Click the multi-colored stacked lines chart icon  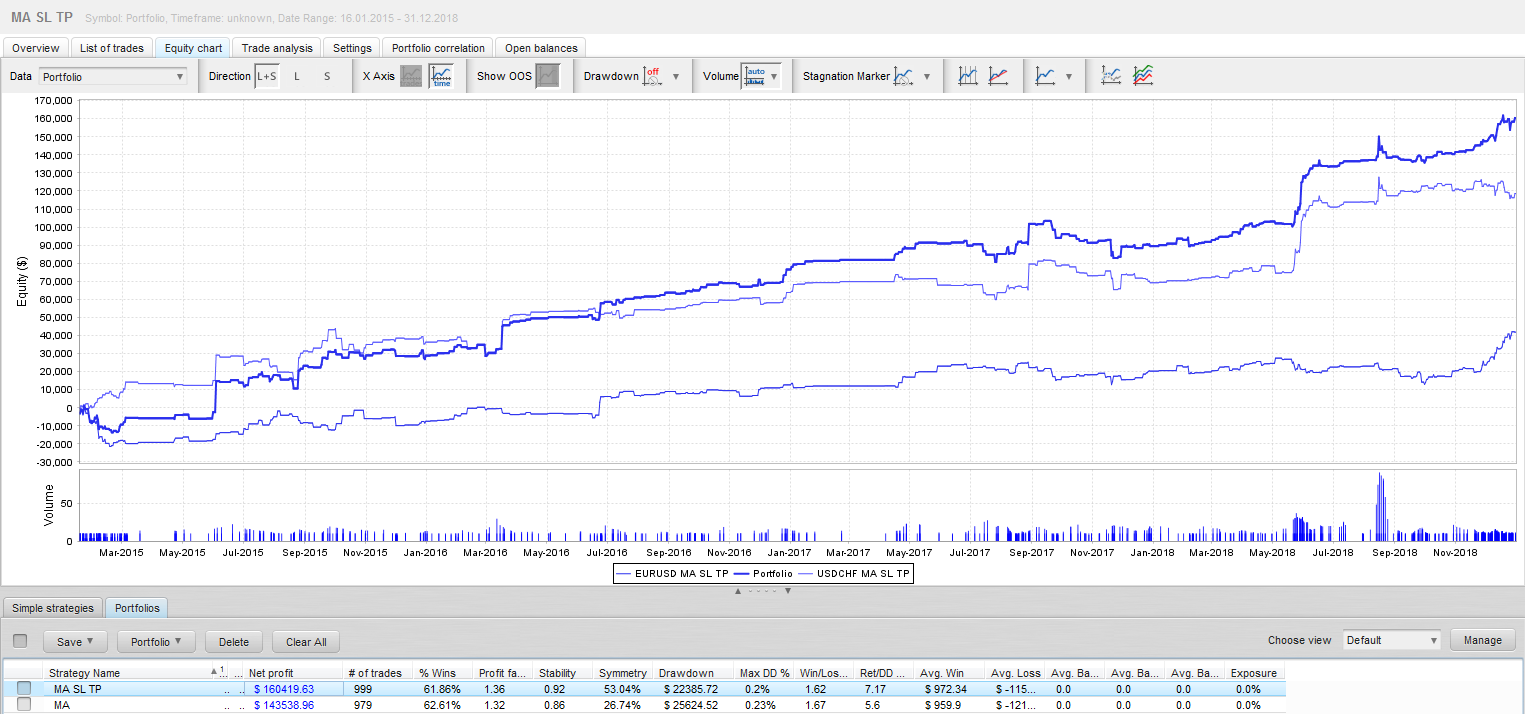1143,76
